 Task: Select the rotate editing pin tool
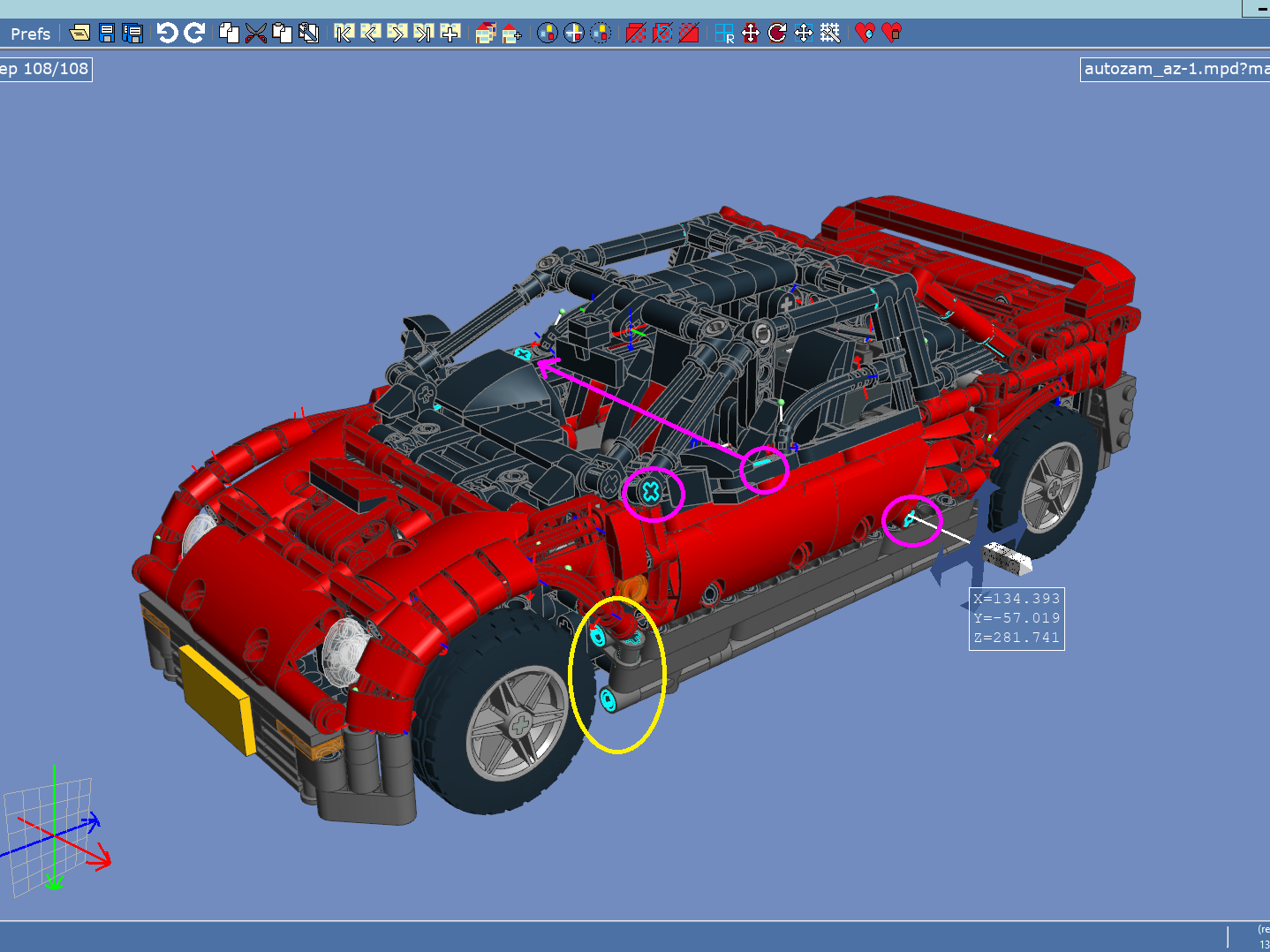(x=776, y=33)
